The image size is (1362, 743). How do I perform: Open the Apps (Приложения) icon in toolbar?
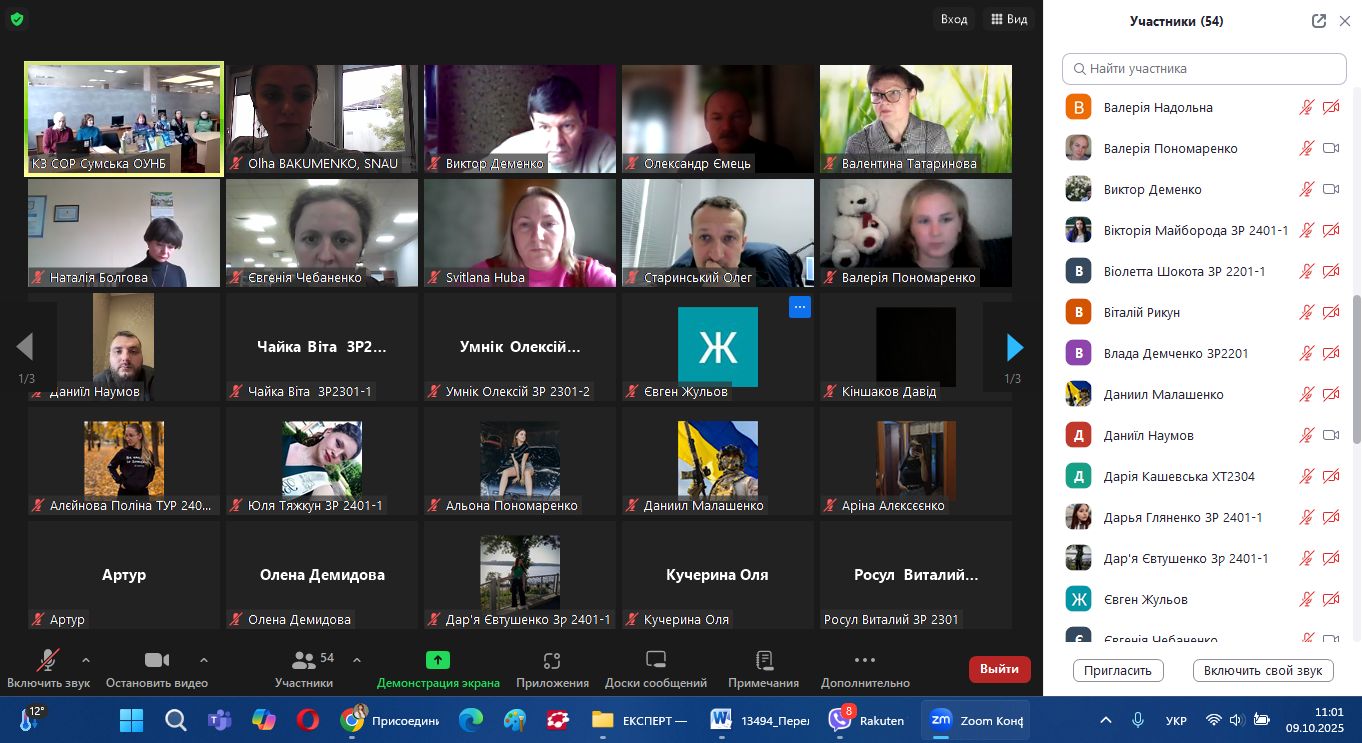pyautogui.click(x=552, y=661)
